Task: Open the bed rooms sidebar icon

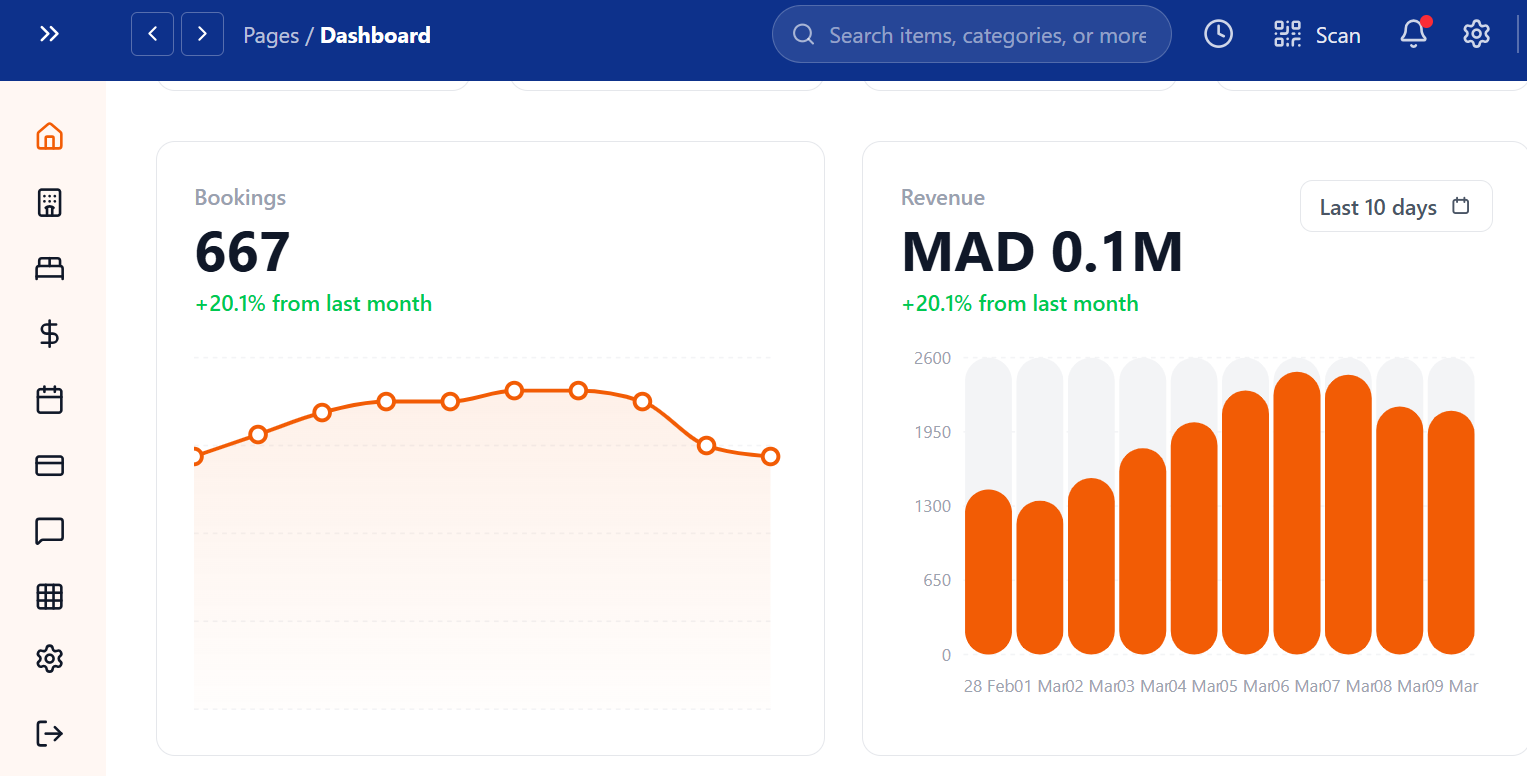Action: [49, 268]
